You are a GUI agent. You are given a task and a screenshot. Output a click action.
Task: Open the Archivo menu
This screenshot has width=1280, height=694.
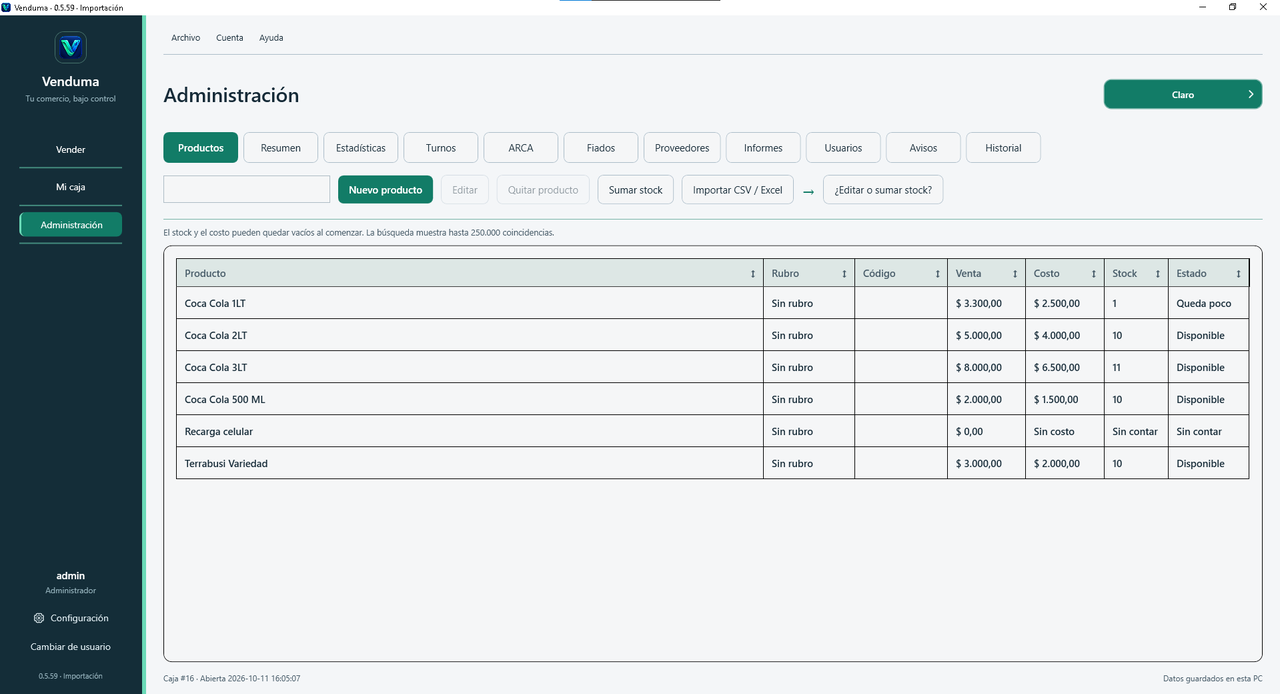click(x=186, y=38)
